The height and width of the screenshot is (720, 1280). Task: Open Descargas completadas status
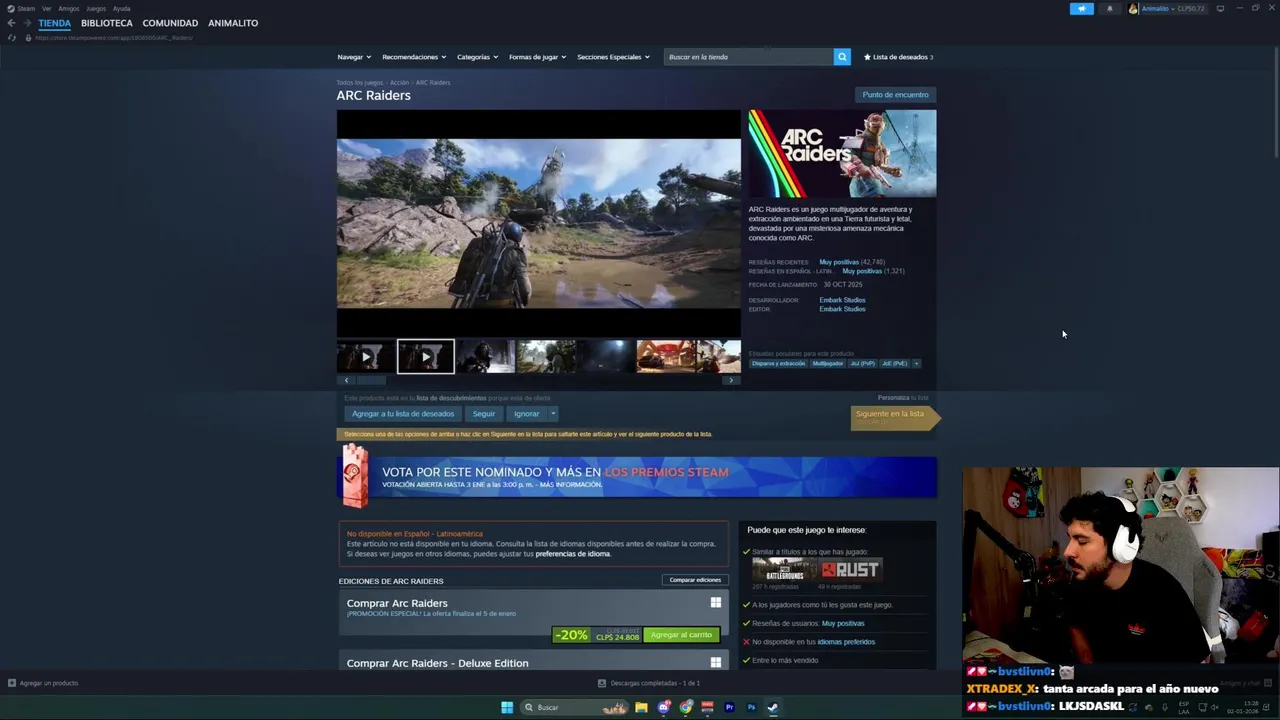click(648, 683)
